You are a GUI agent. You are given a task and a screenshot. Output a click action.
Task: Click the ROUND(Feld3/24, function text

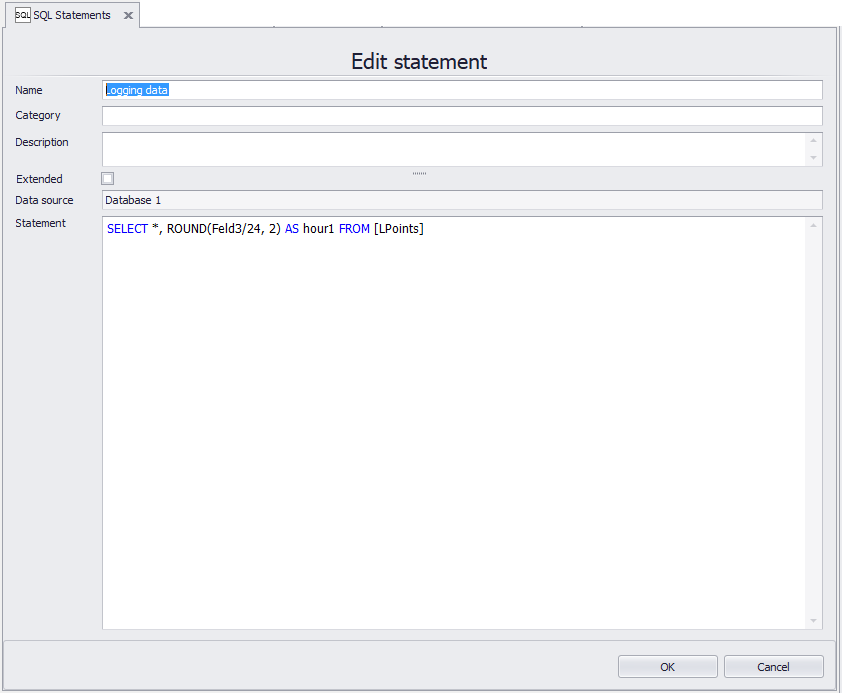(x=214, y=229)
